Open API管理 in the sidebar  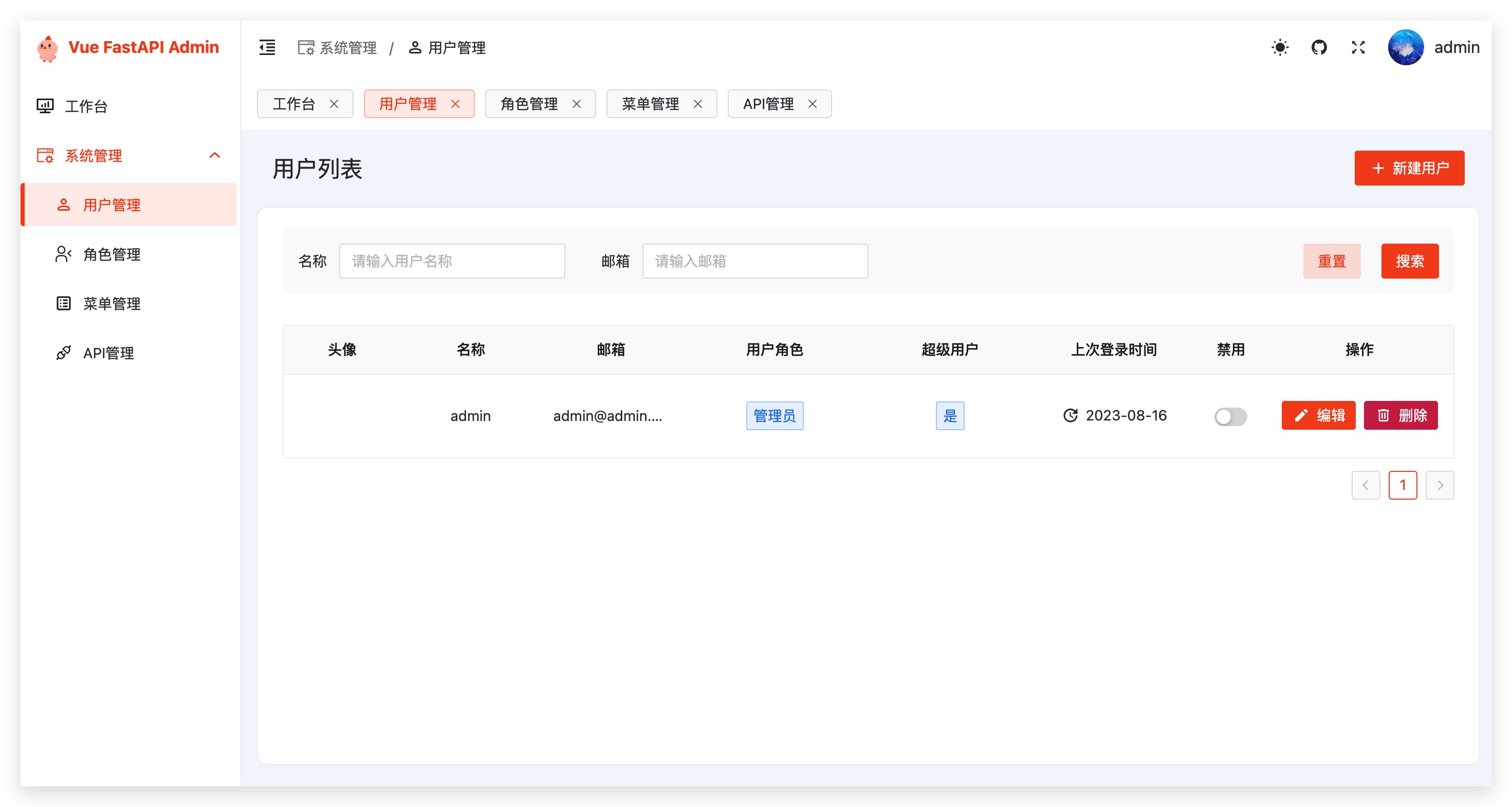click(x=108, y=353)
